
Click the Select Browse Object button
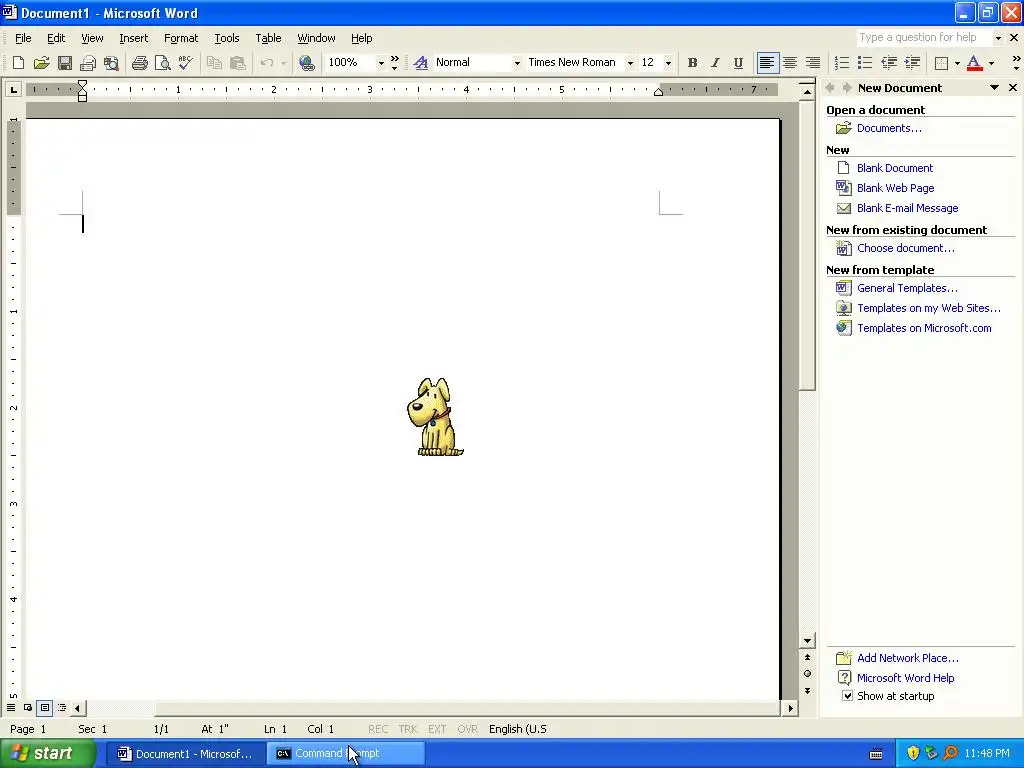pyautogui.click(x=807, y=673)
